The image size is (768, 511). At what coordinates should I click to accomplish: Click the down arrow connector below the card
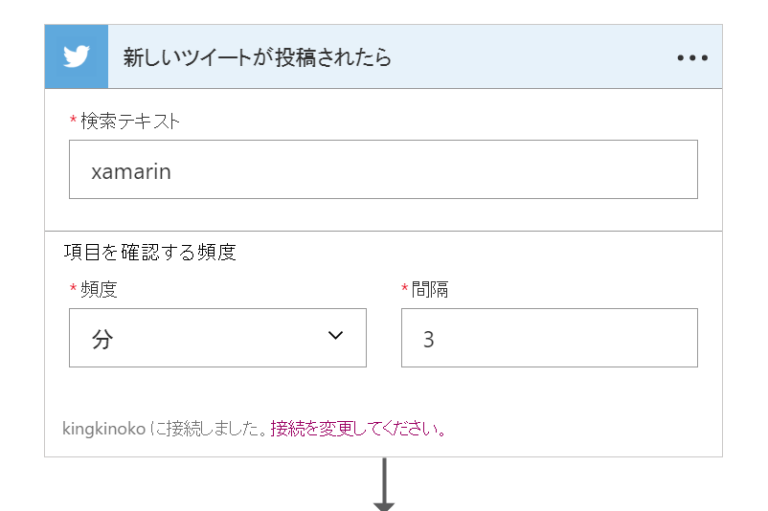[384, 488]
